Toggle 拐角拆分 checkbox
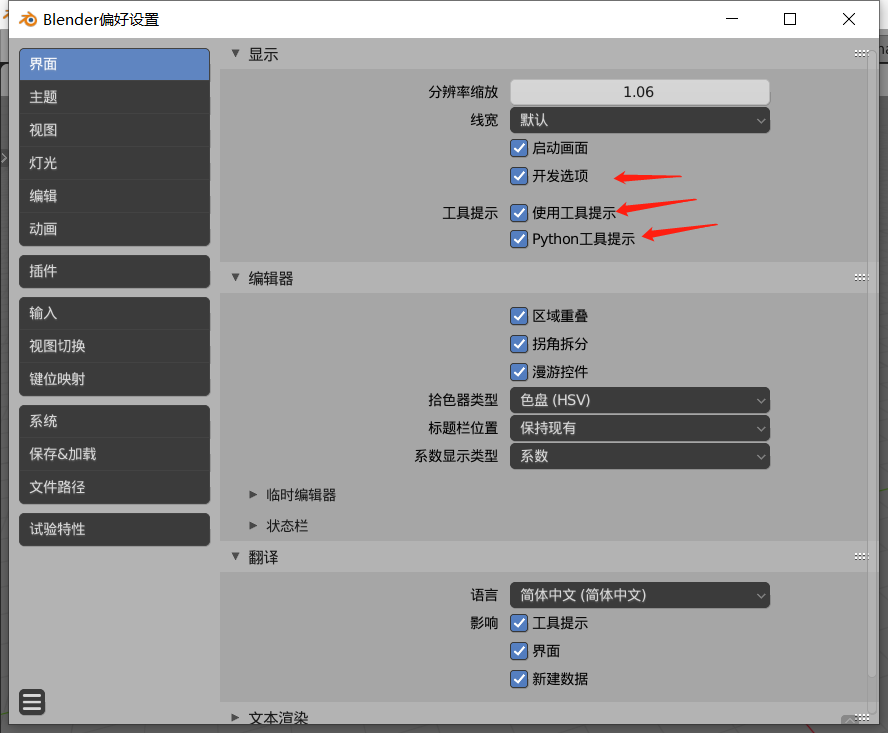The height and width of the screenshot is (733, 888). point(519,344)
